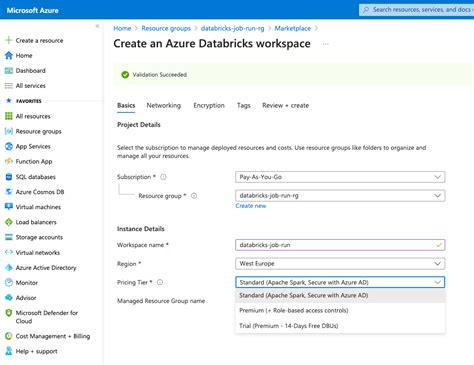Image resolution: width=474 pixels, height=365 pixels.
Task: Open the Storage accounts icon
Action: [9, 237]
